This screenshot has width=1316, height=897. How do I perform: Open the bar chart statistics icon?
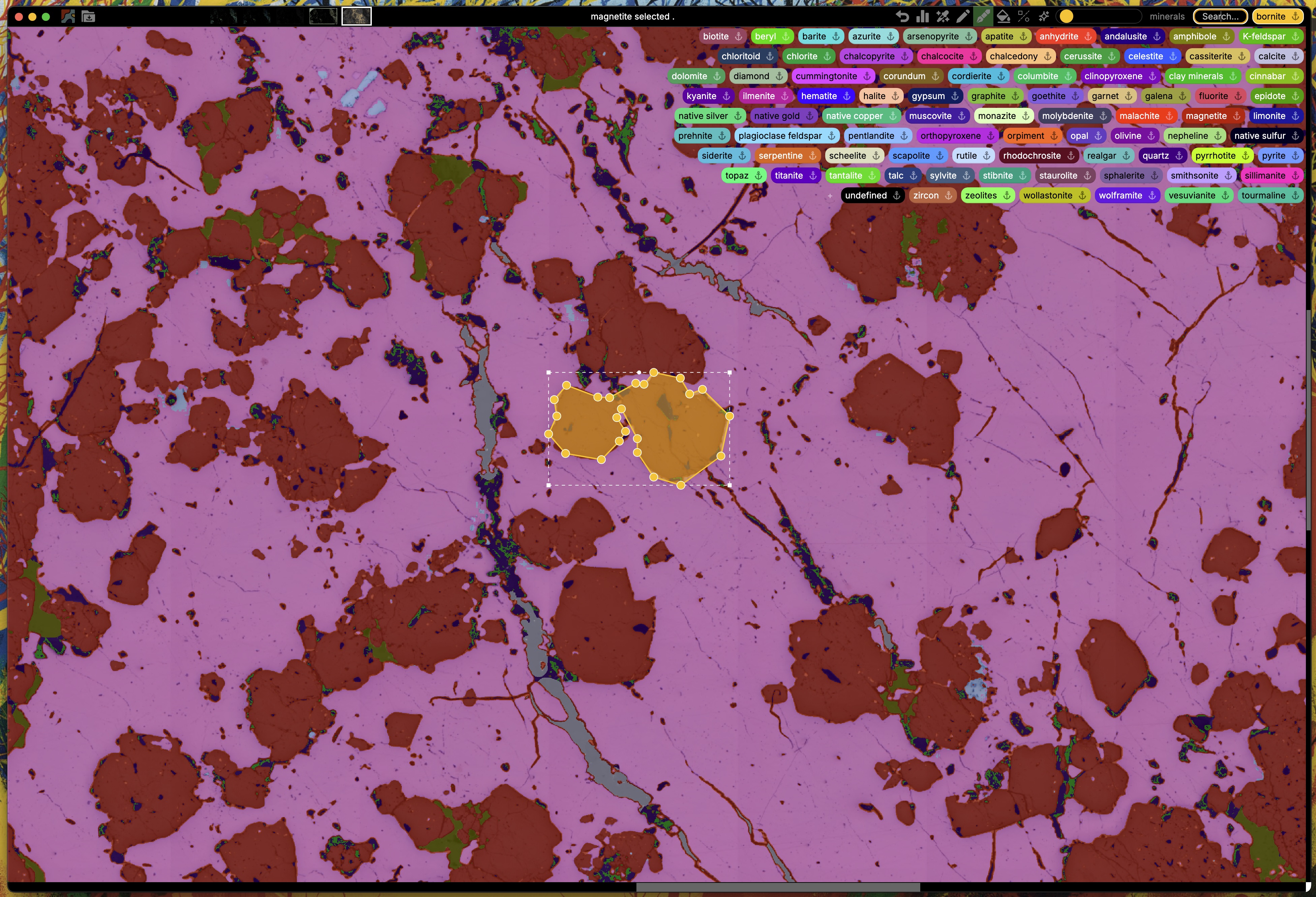coord(922,17)
